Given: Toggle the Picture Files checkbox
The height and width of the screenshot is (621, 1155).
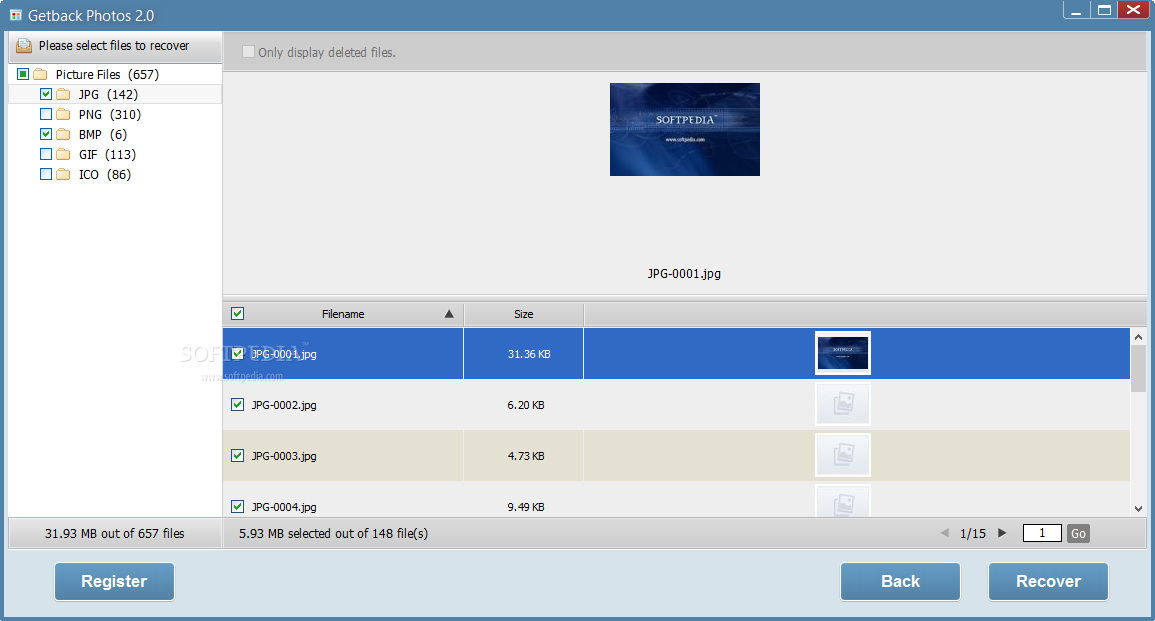Looking at the screenshot, I should tap(23, 74).
